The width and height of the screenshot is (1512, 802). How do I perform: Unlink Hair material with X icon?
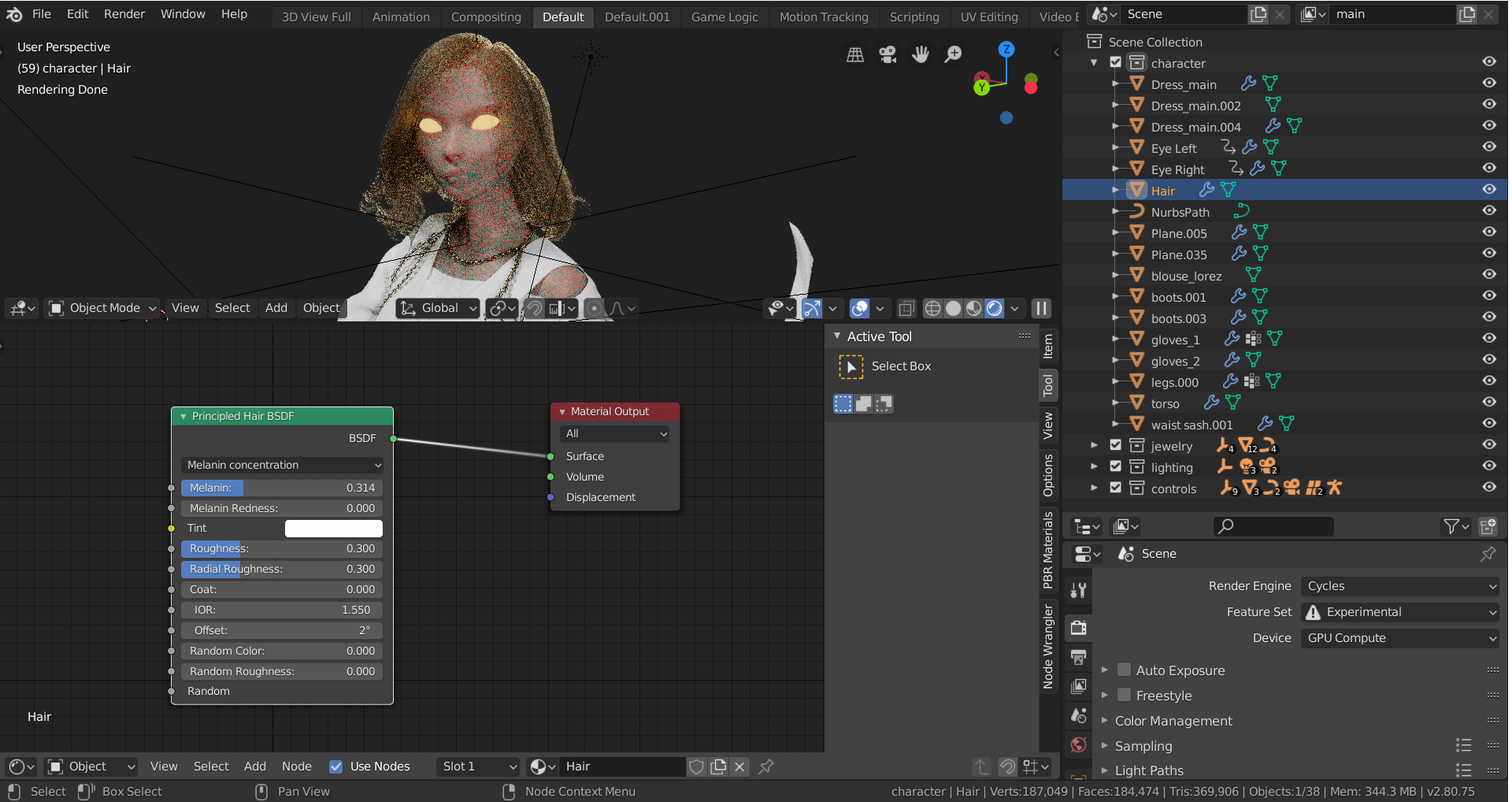tap(739, 767)
